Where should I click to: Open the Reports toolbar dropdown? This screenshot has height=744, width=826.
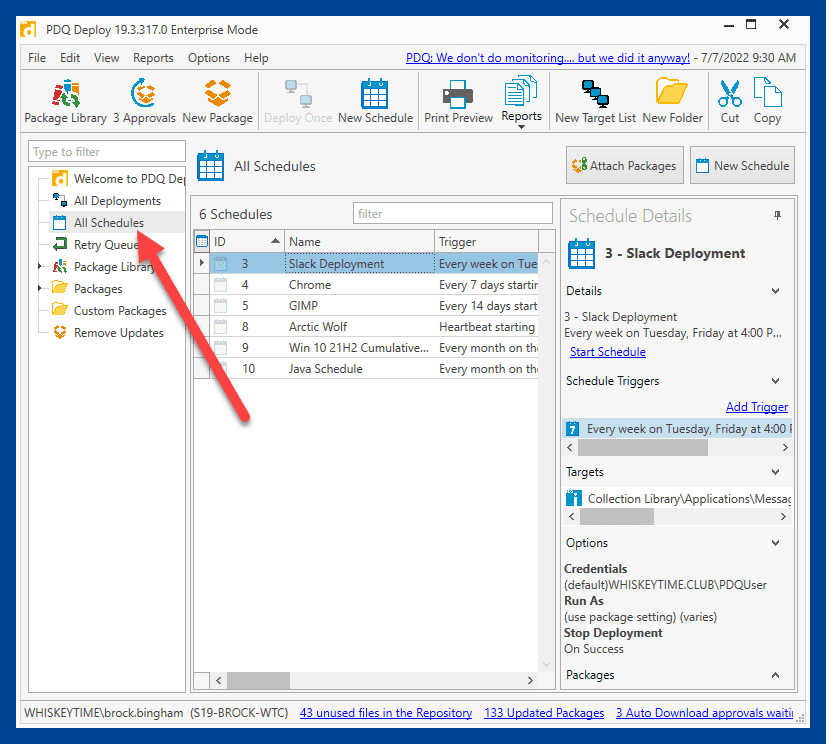pyautogui.click(x=521, y=103)
